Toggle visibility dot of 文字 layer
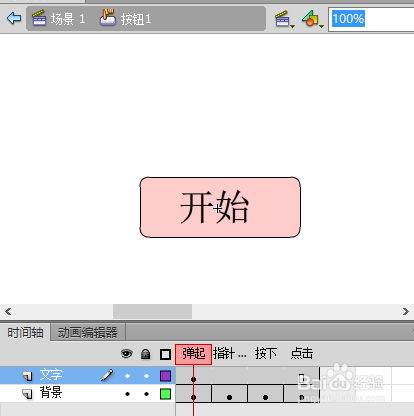This screenshot has width=414, height=416. point(127,376)
